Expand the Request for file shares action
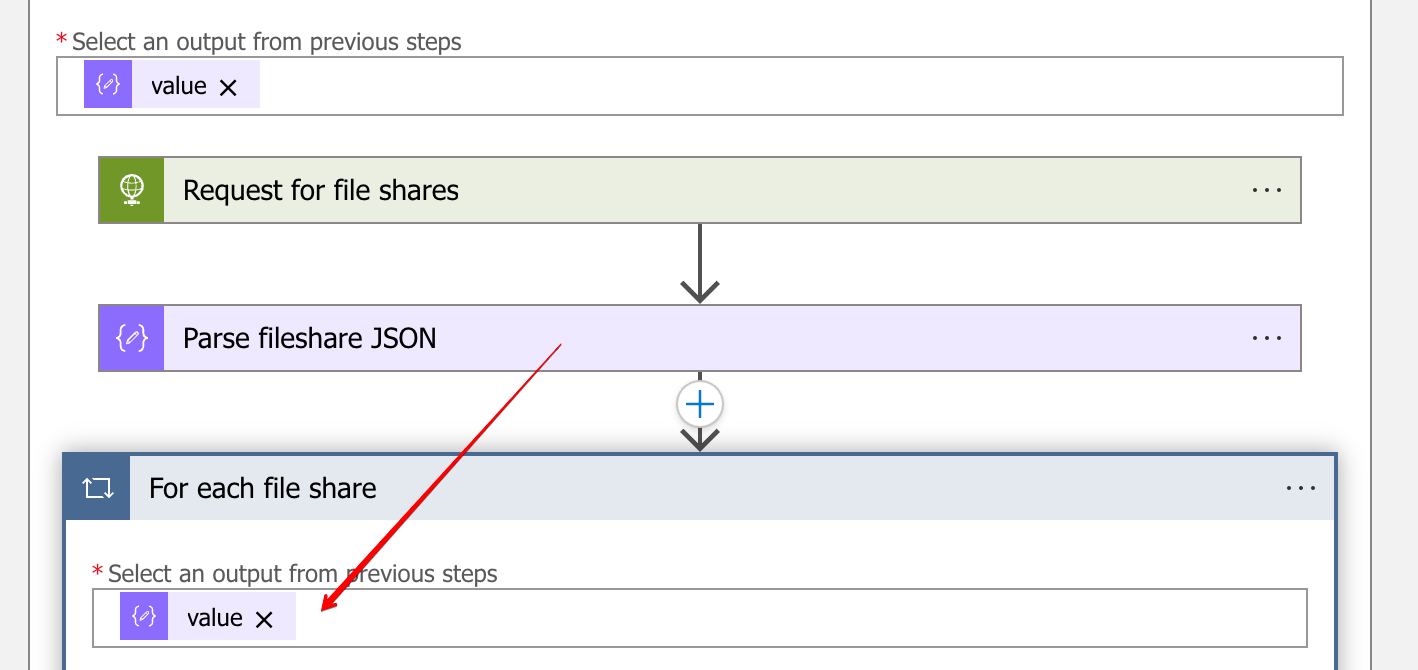Screen dimensions: 1418x670 700,190
